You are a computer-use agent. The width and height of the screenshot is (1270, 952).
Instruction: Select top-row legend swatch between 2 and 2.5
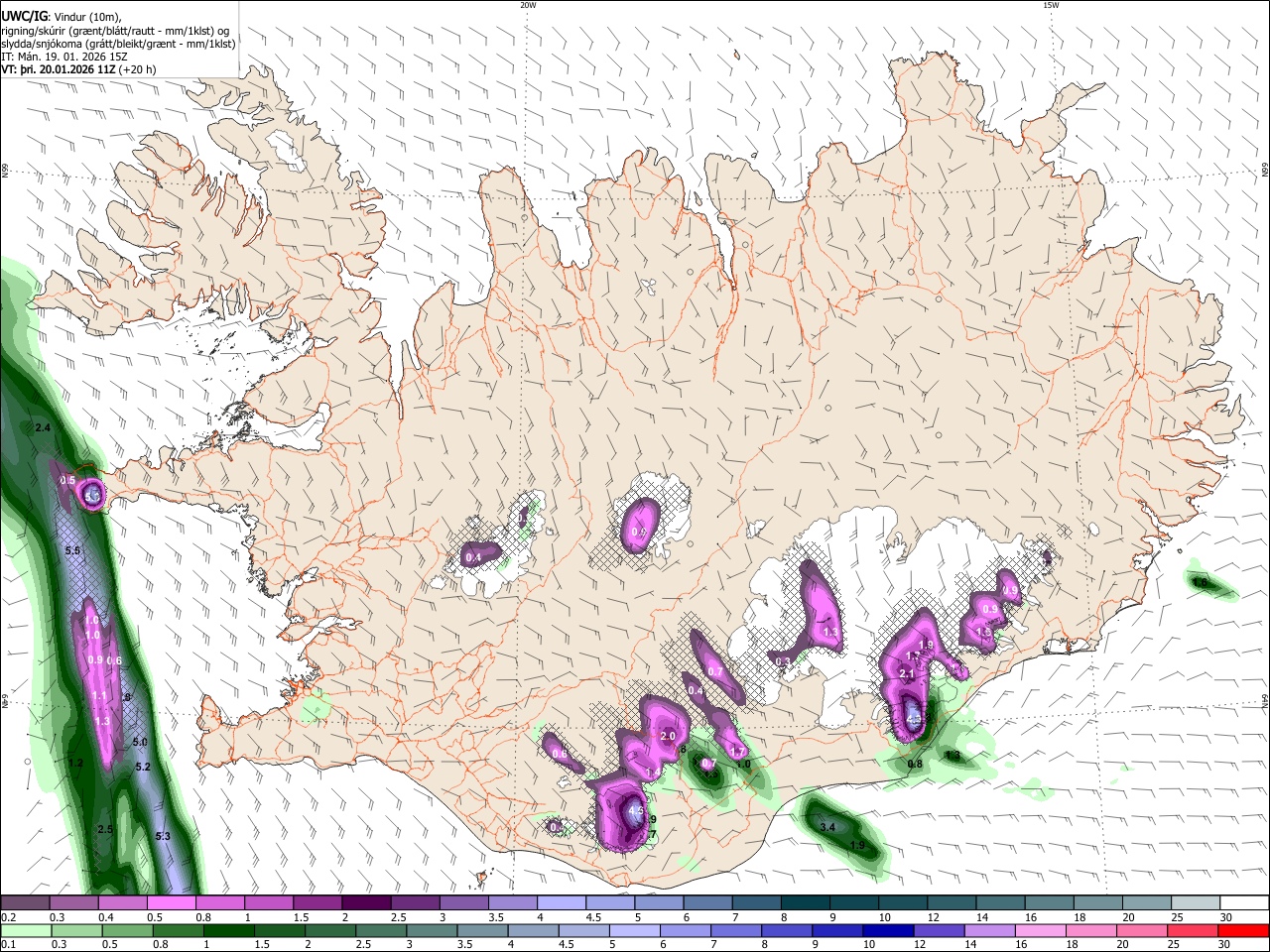click(366, 903)
